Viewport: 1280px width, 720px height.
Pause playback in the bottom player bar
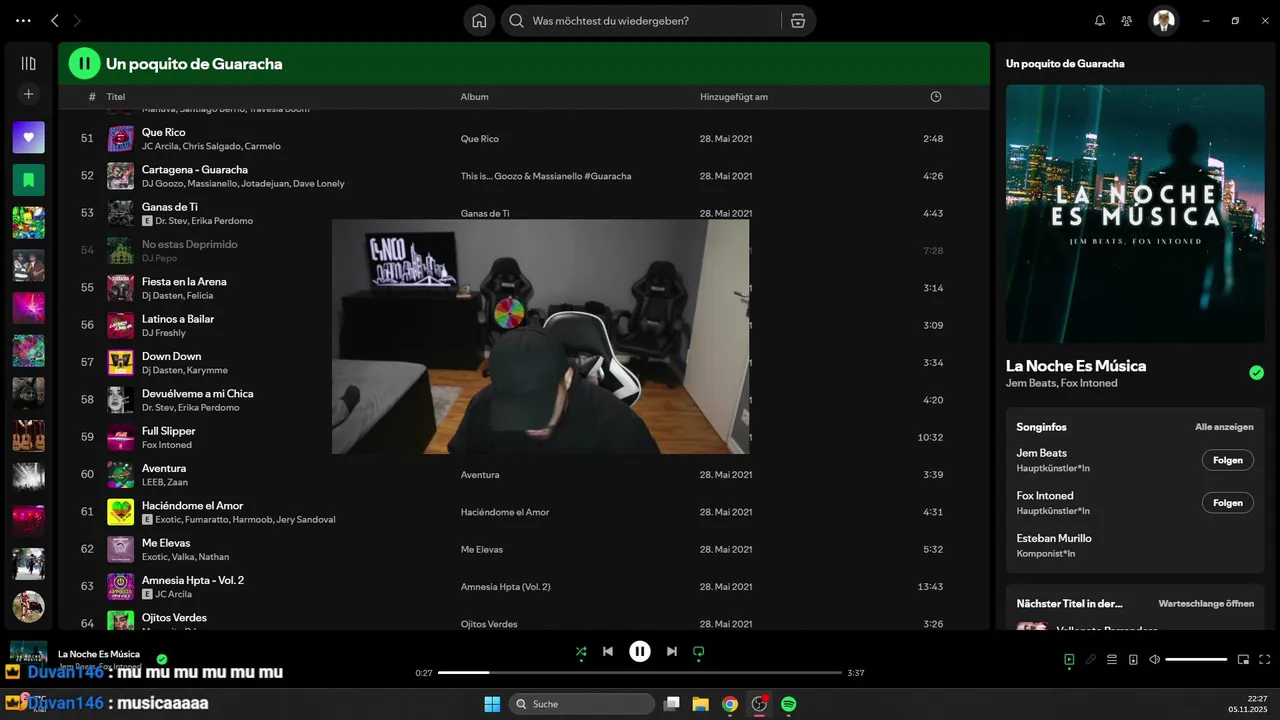tap(640, 652)
